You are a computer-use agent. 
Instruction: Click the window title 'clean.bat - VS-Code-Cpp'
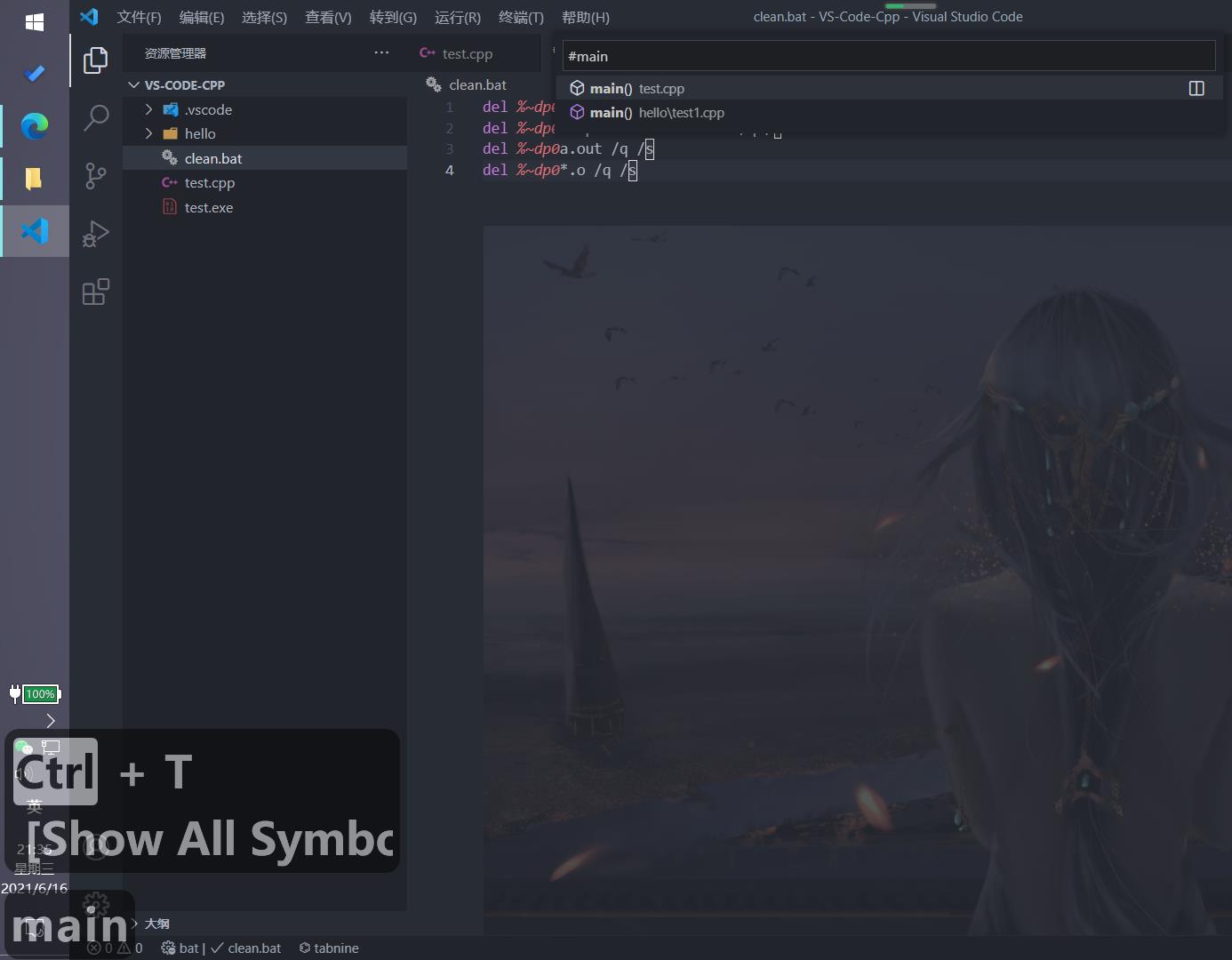coord(888,17)
